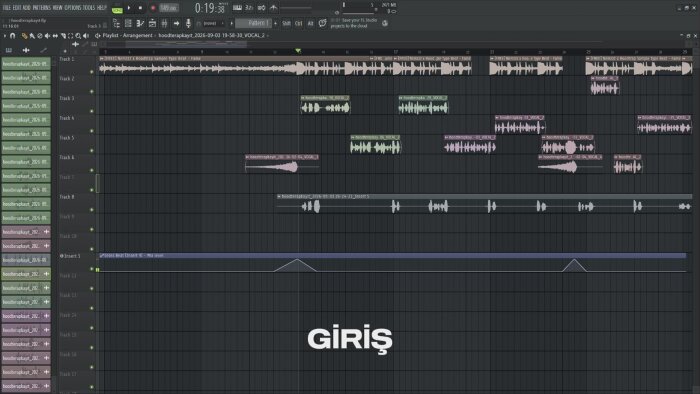Mute Track 3 with its dot

click(x=92, y=111)
